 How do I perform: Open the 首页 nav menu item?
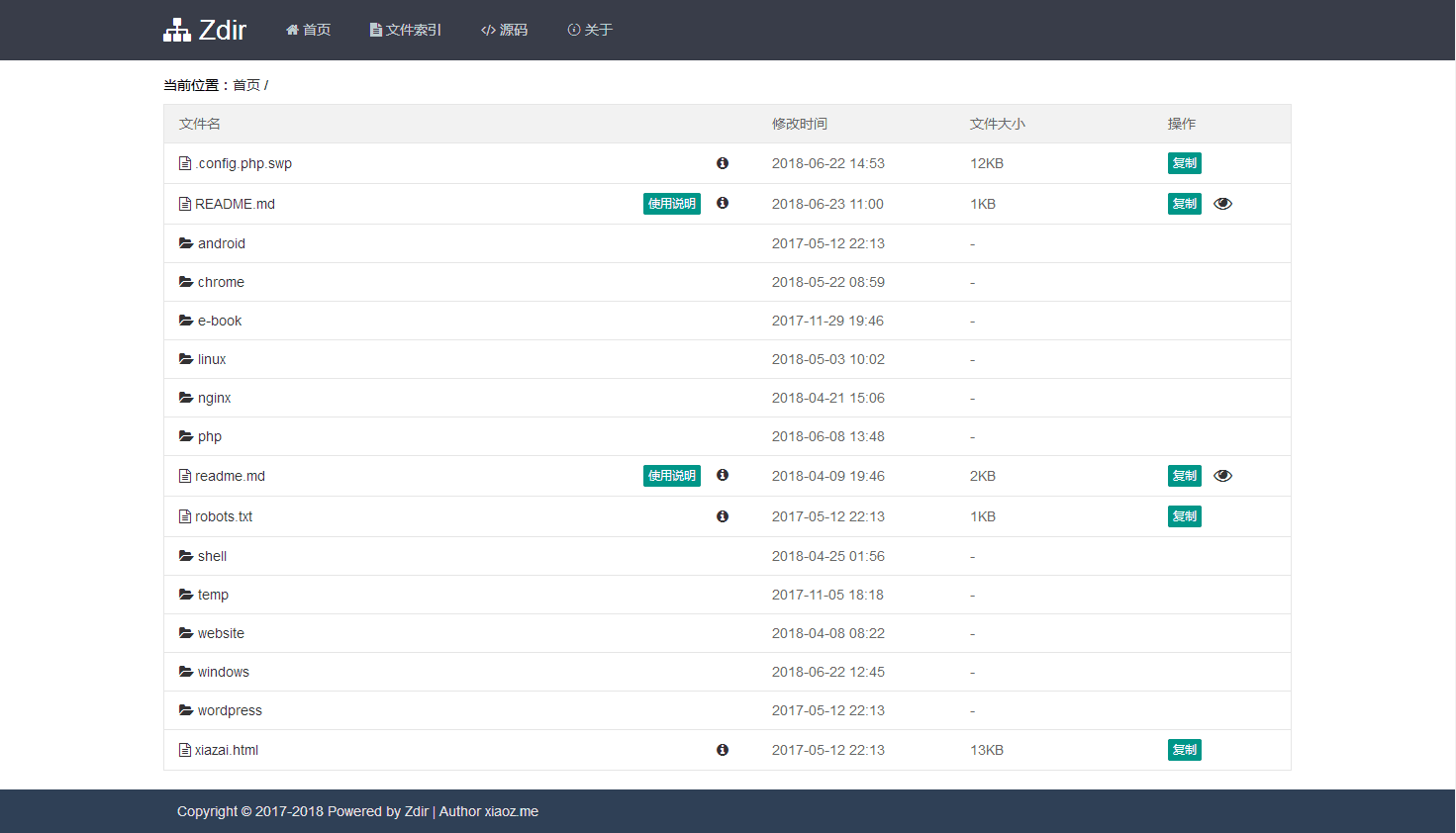tap(308, 30)
